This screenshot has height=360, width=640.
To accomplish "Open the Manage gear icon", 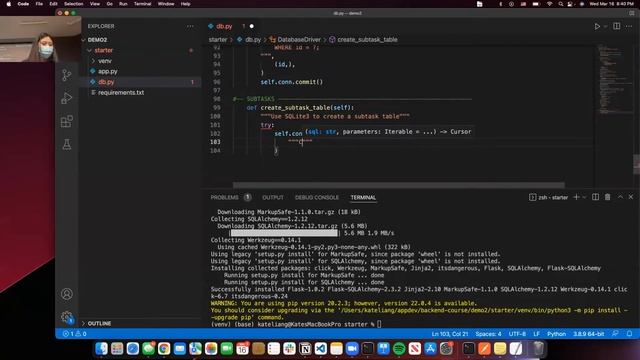I will coord(67,317).
